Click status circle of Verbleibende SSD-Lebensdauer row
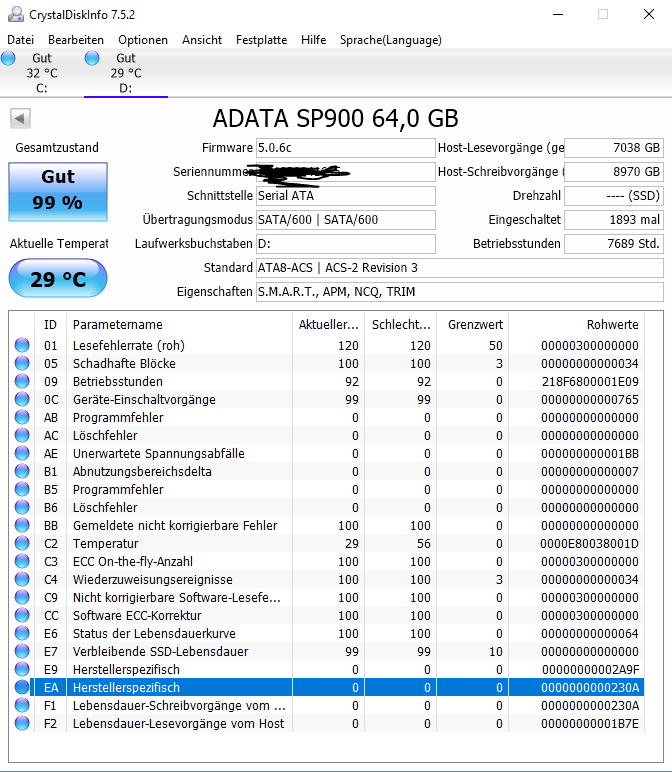 click(22, 651)
